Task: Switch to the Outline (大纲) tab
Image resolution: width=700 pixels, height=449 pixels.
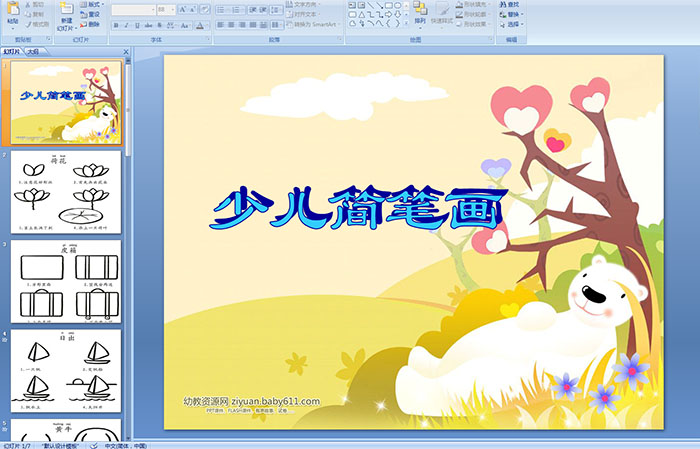Action: (33, 52)
